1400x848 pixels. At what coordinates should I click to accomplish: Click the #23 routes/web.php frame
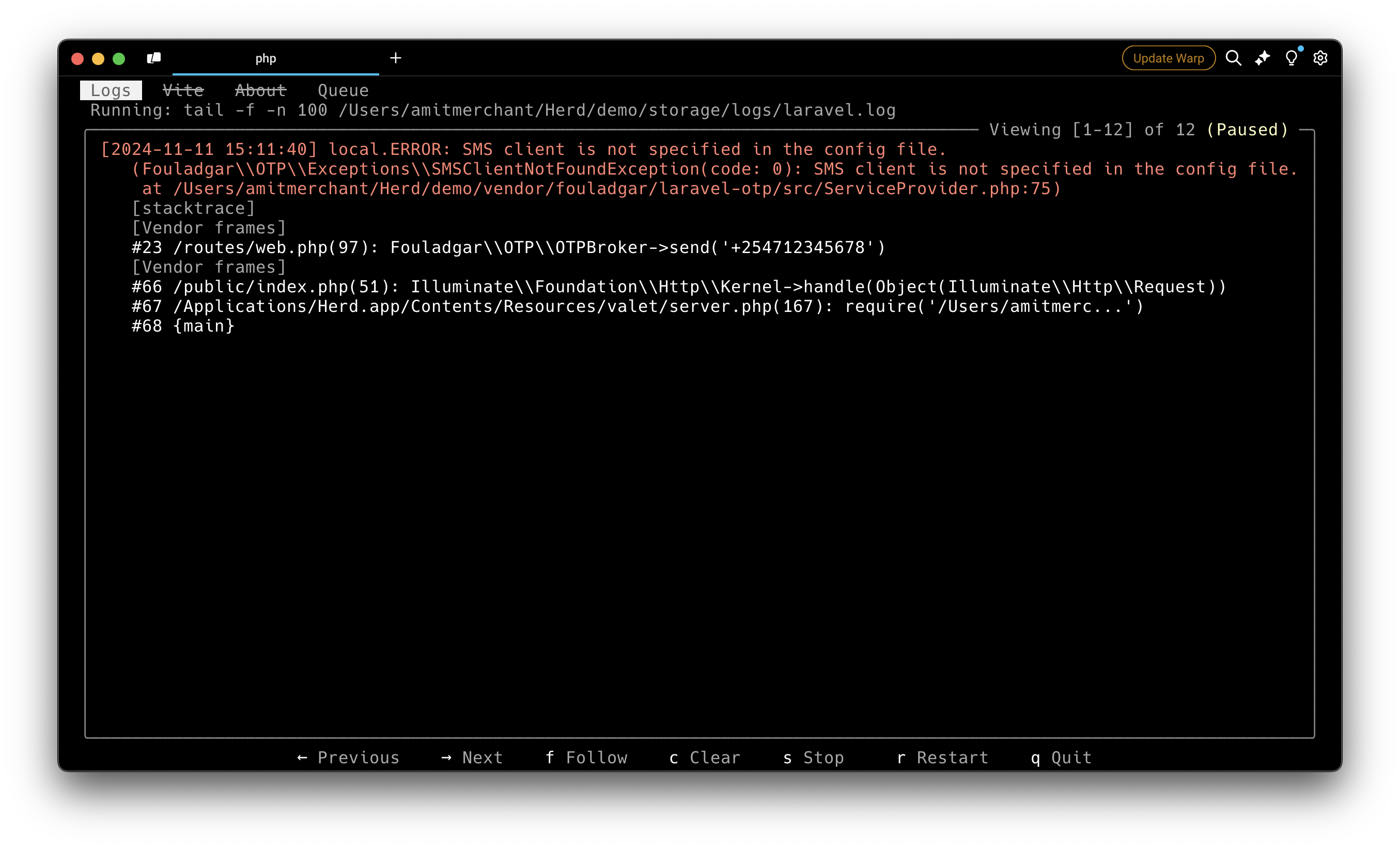click(508, 248)
